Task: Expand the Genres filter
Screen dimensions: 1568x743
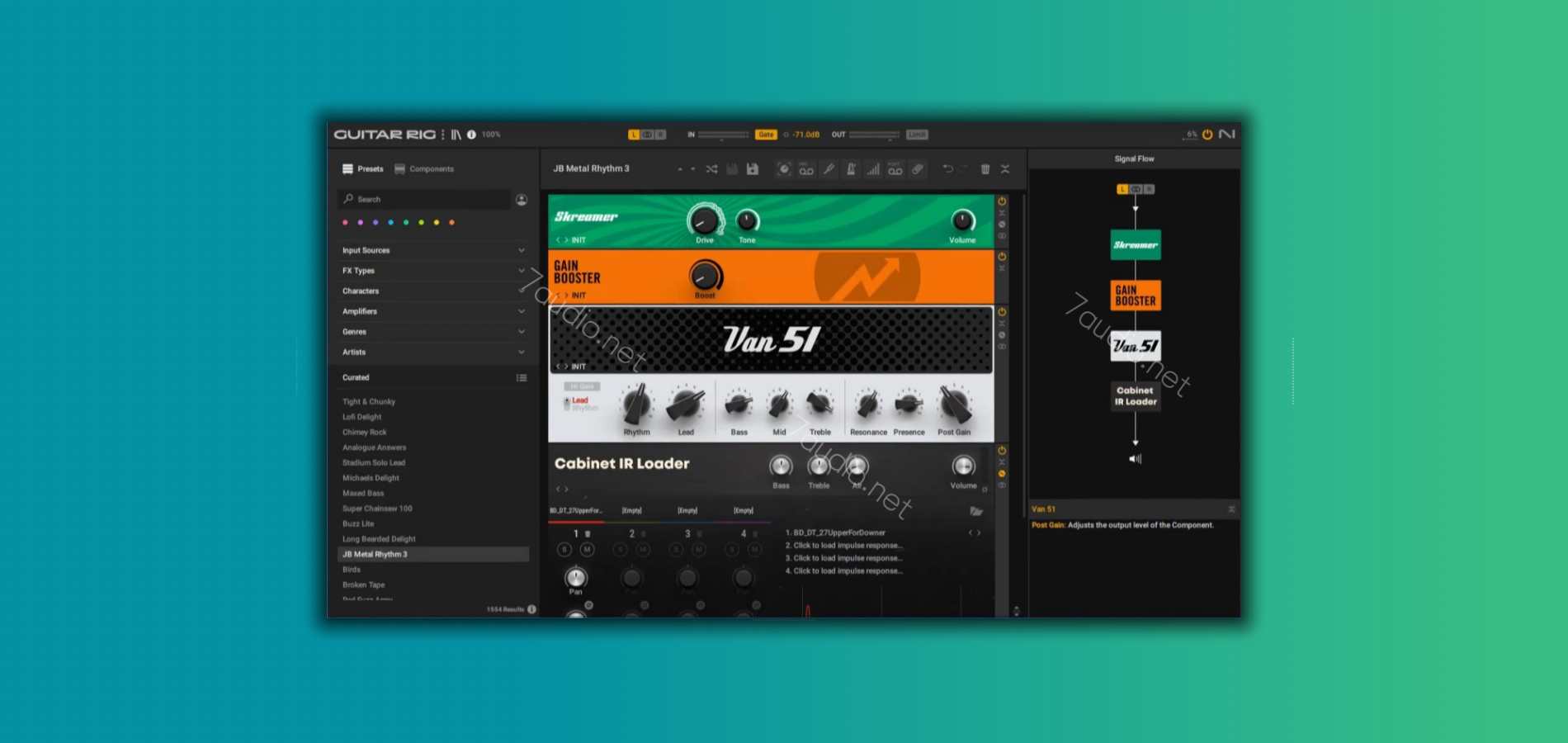Action: tap(433, 332)
